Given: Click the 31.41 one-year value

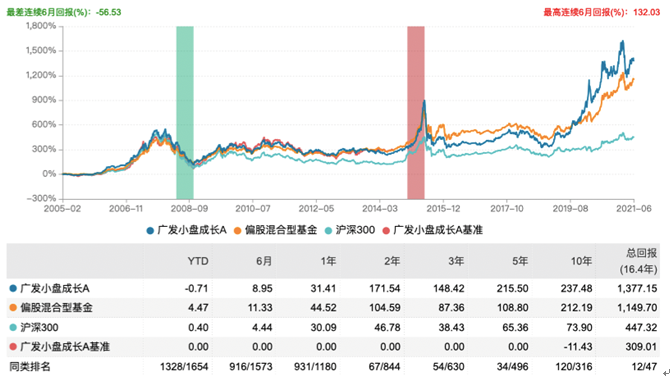Looking at the screenshot, I should [x=324, y=289].
